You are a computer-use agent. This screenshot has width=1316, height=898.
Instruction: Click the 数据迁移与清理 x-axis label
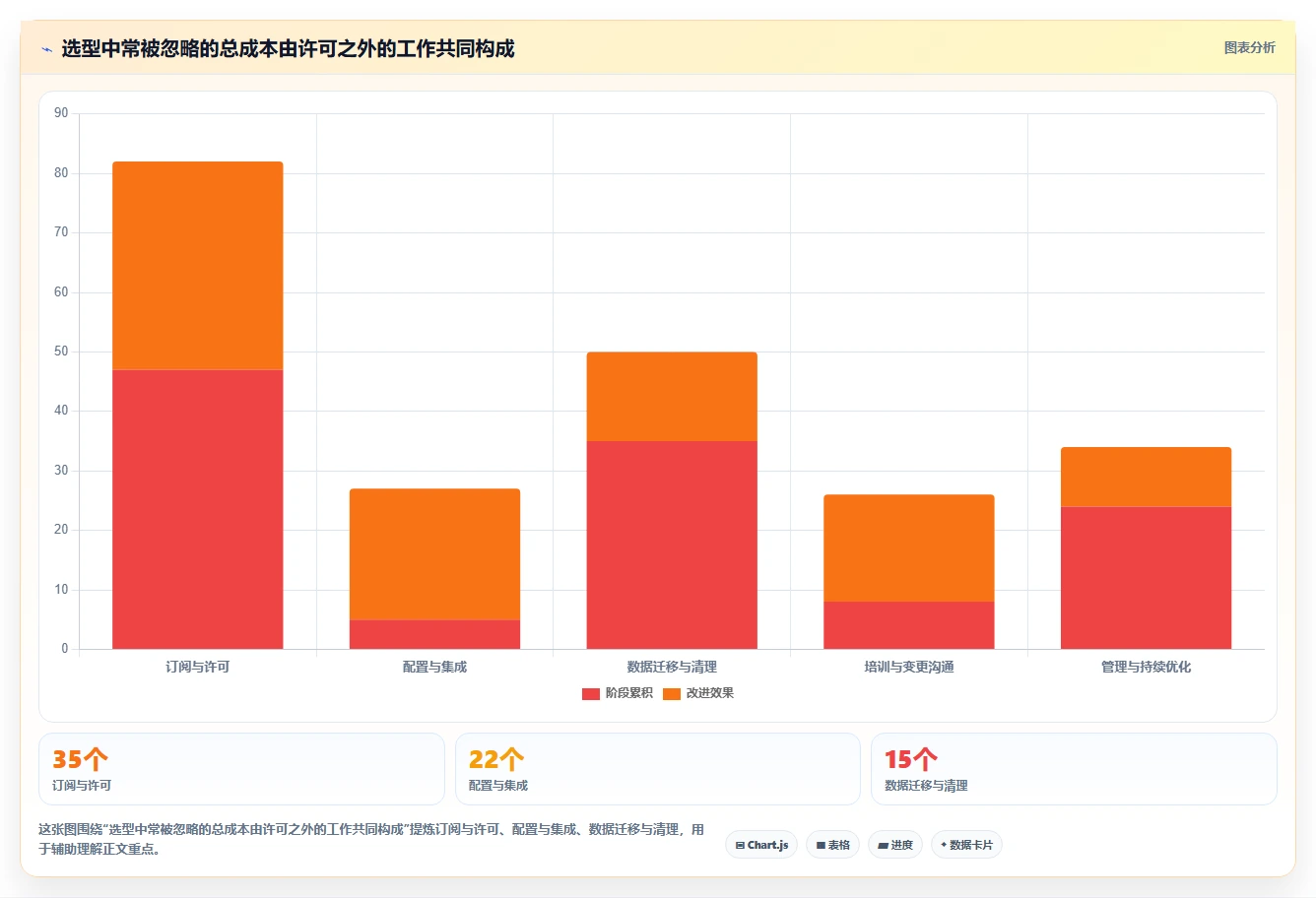click(672, 668)
